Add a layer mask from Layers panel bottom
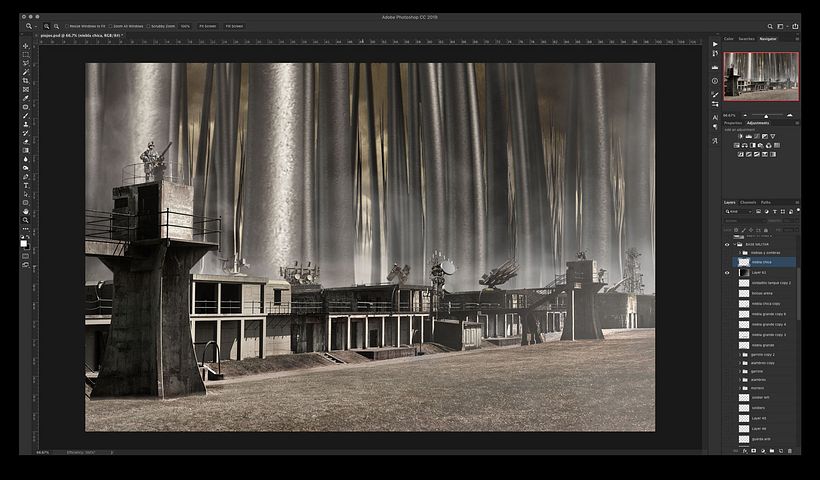820x480 pixels. [x=754, y=451]
